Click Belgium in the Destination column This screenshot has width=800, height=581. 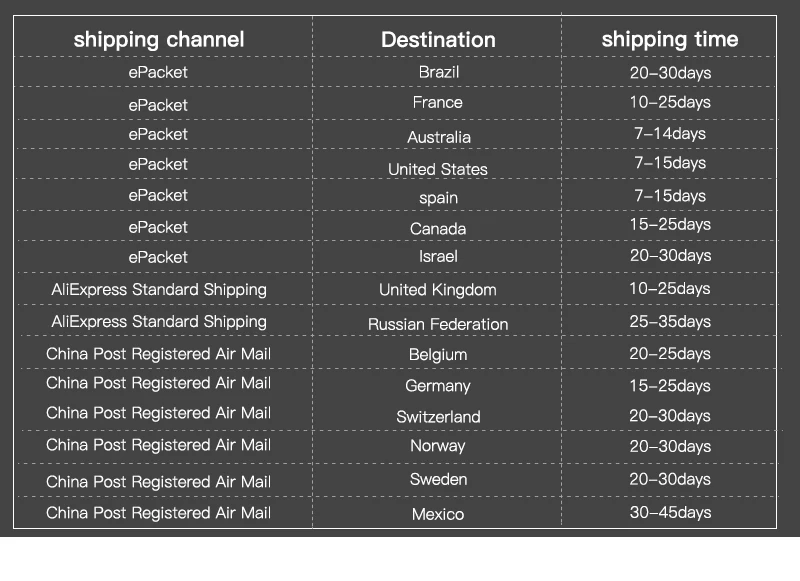coord(438,355)
